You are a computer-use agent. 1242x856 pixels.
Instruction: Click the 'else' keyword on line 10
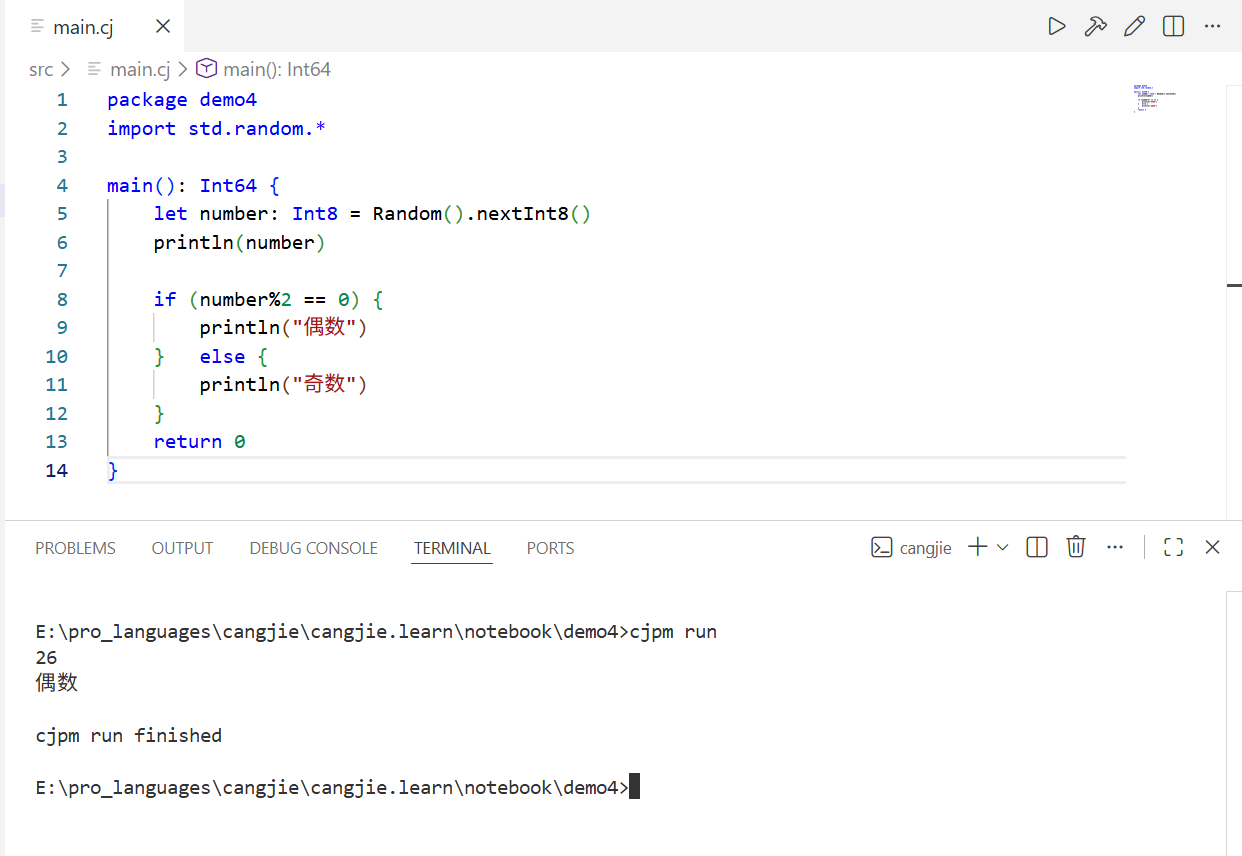222,356
